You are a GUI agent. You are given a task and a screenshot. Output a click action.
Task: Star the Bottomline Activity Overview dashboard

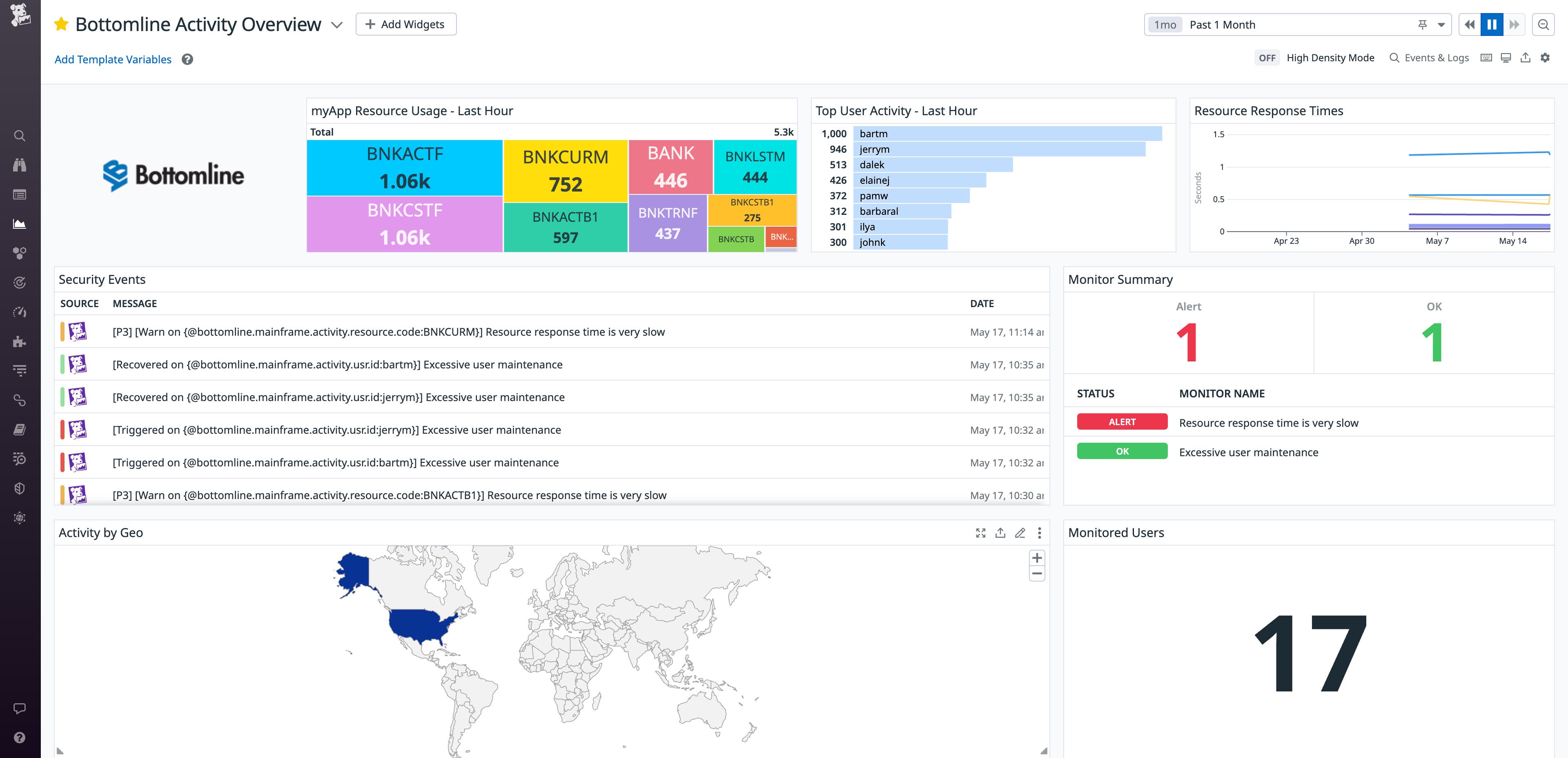(61, 24)
